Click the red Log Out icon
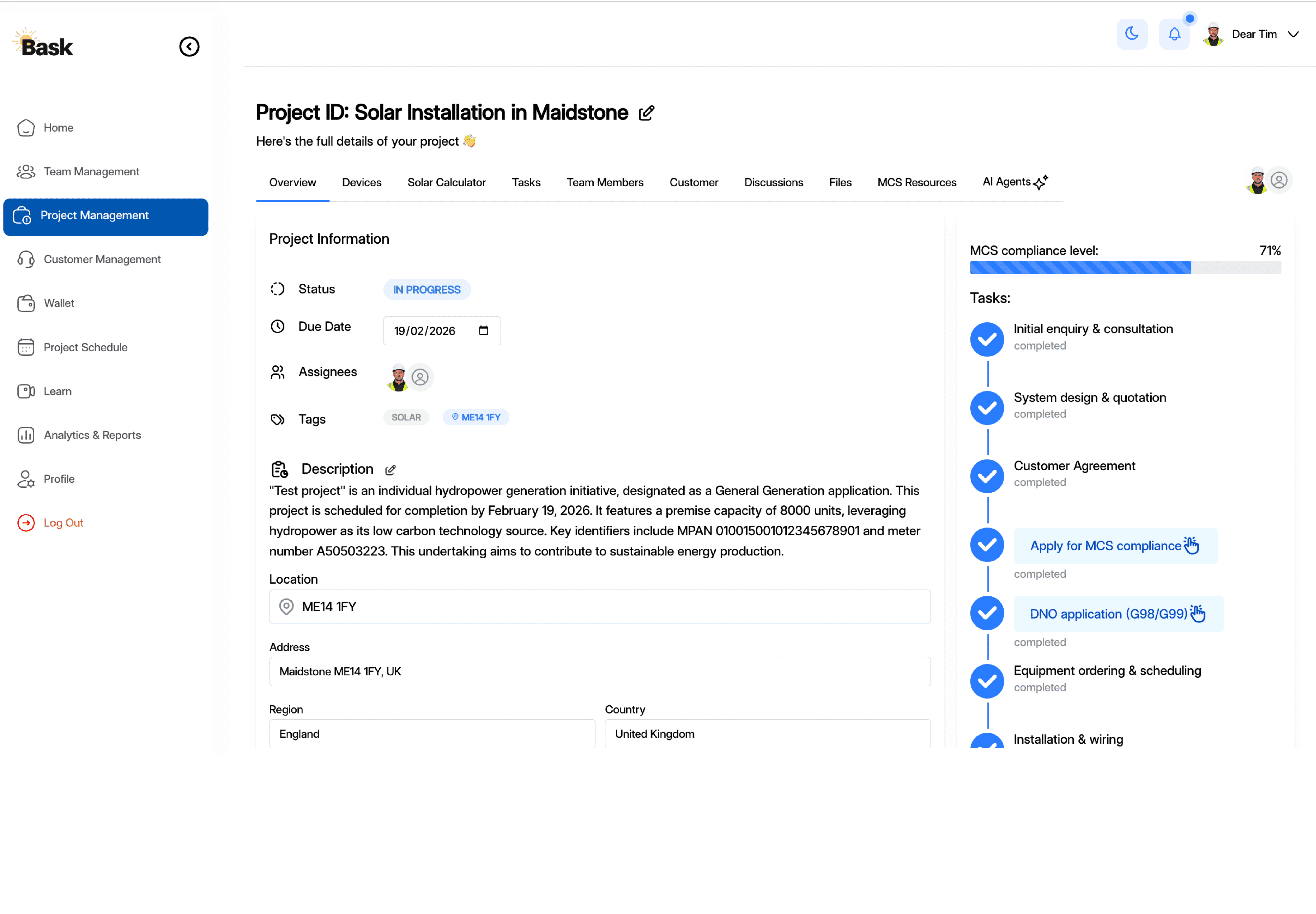The height and width of the screenshot is (914, 1316). (x=26, y=523)
